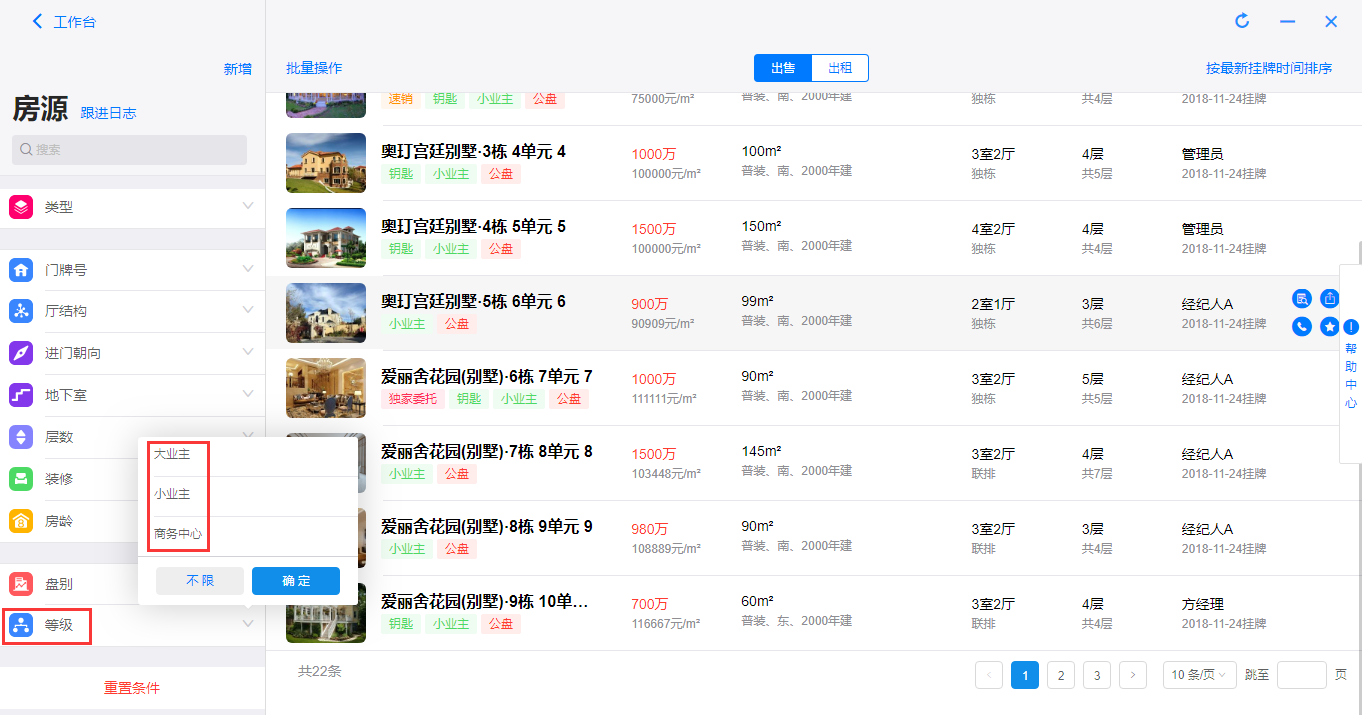Click 重置条件 to reset filters

click(x=132, y=688)
